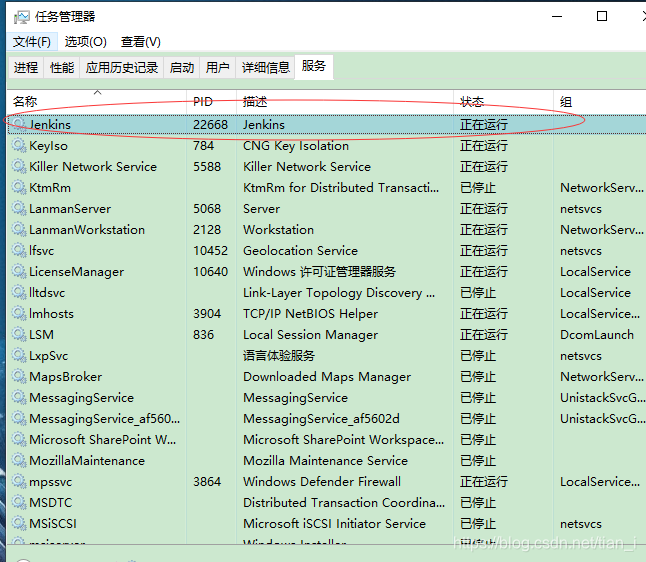Click the gear icon beside MSDTC
The image size is (646, 562).
19,502
